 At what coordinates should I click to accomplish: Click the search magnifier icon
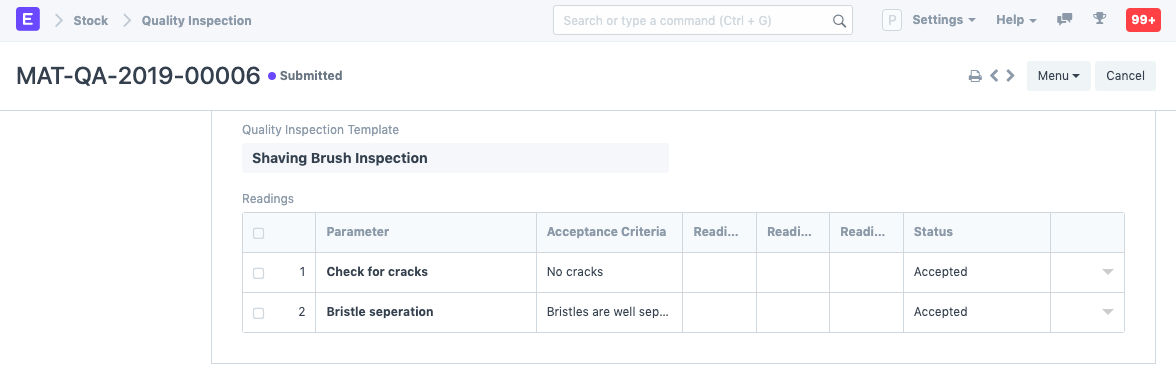[x=839, y=21]
